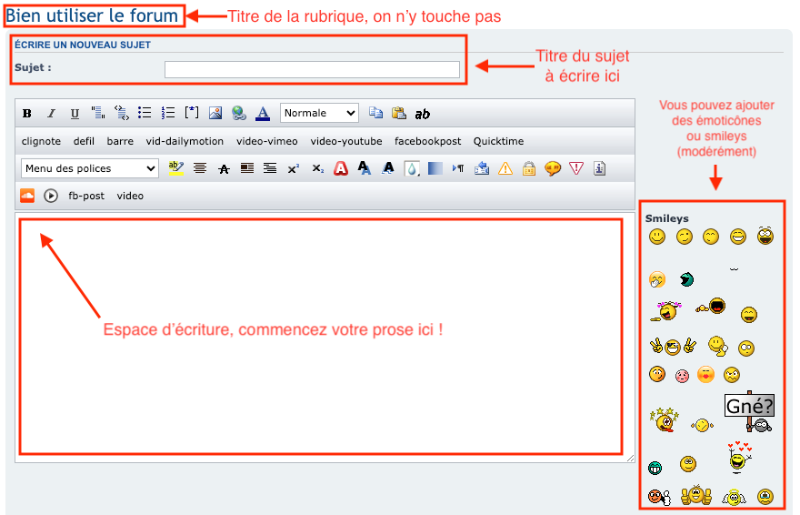The height and width of the screenshot is (515, 800).
Task: Toggle underline text formatting
Action: point(74,114)
